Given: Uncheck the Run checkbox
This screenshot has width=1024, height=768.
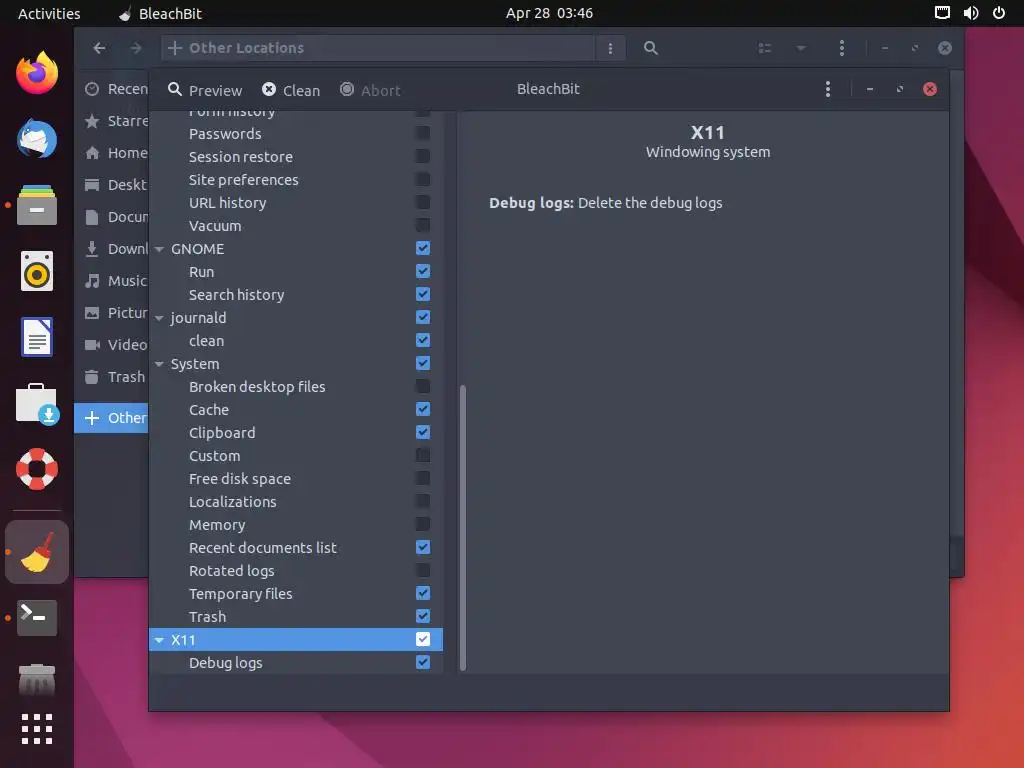Looking at the screenshot, I should point(423,271).
